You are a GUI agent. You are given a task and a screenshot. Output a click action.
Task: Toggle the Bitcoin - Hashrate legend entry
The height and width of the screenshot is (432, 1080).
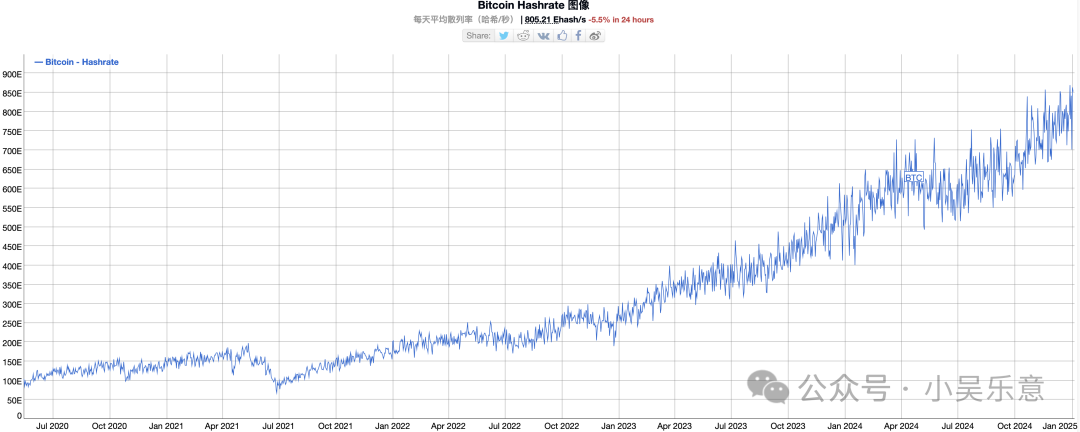(76, 62)
